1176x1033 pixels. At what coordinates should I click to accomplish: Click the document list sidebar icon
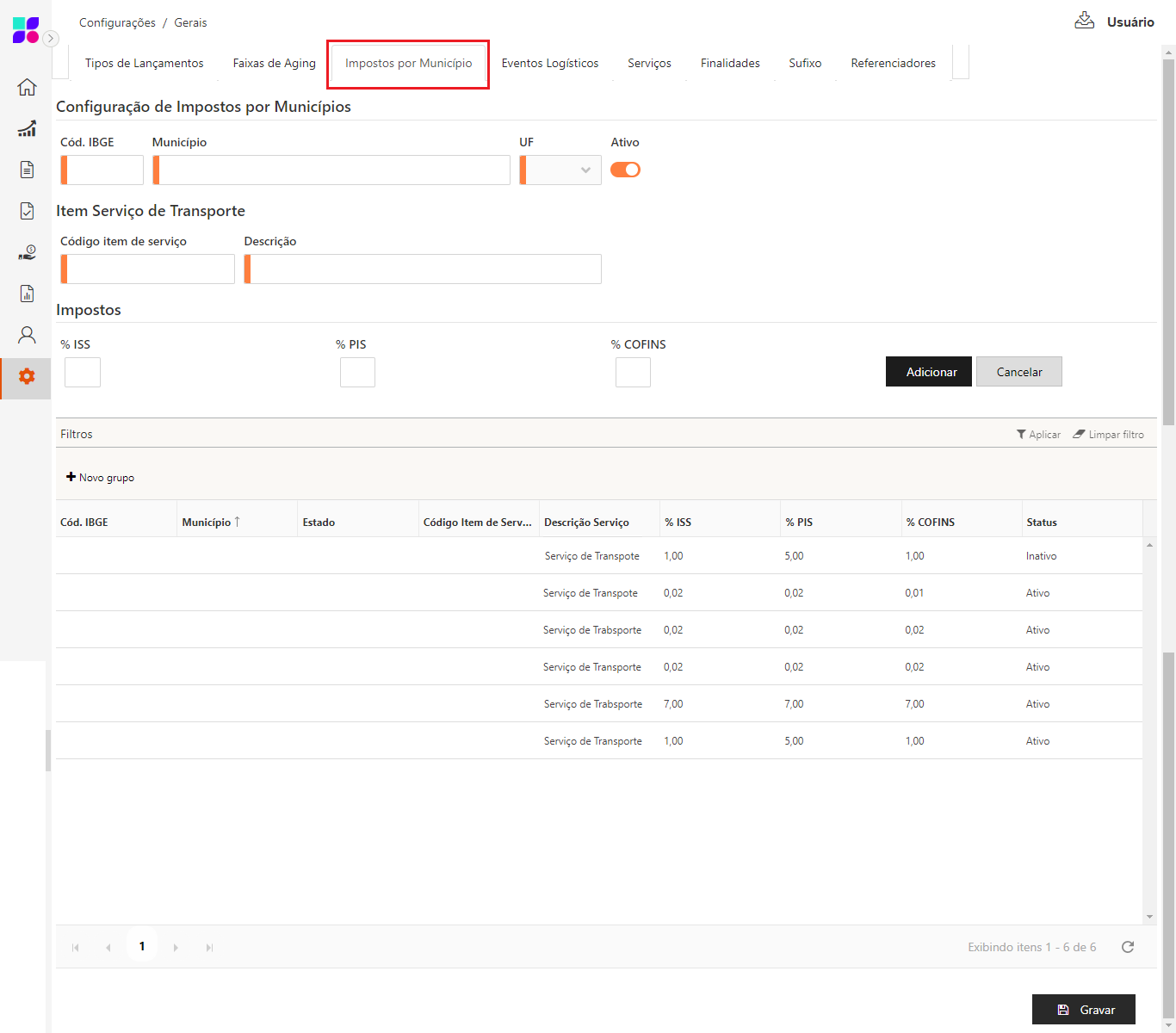[27, 170]
